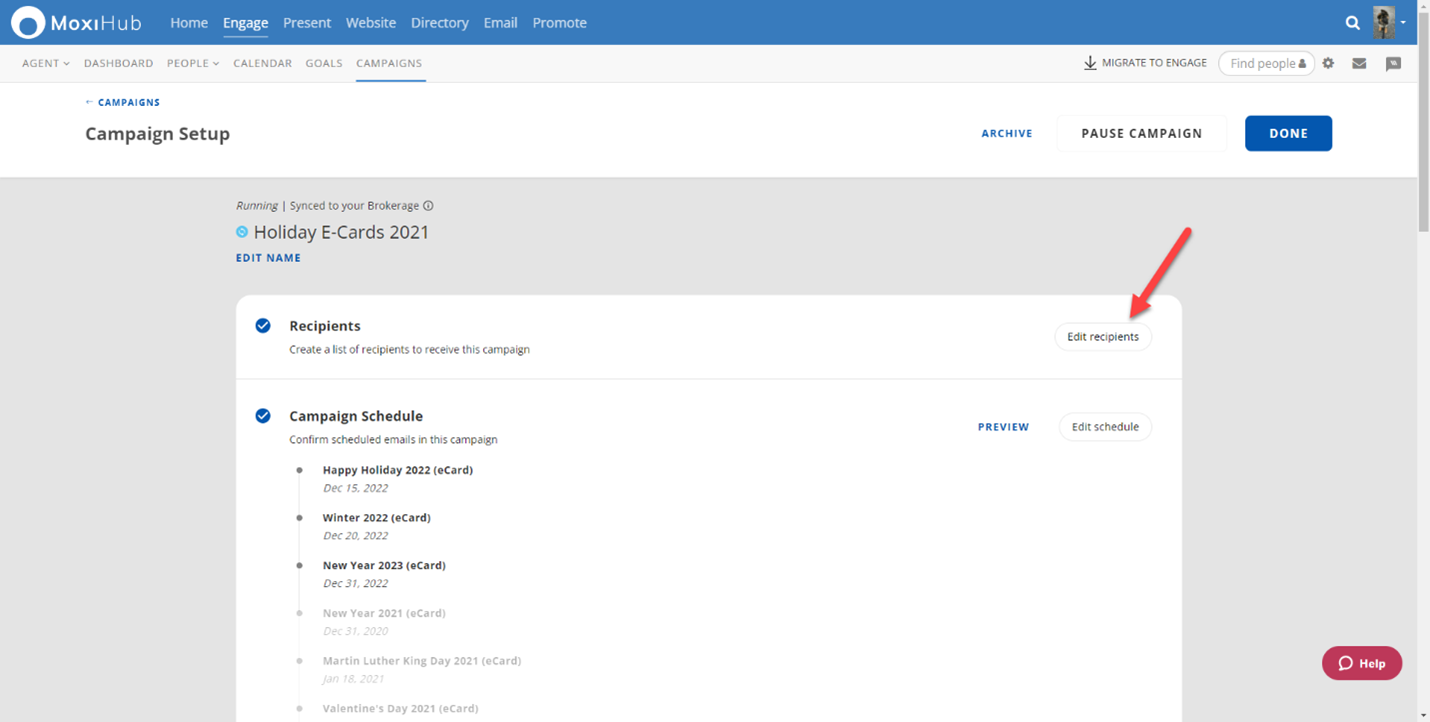Click the MoxiHub logo icon
Viewport: 1430px width, 722px height.
click(28, 22)
